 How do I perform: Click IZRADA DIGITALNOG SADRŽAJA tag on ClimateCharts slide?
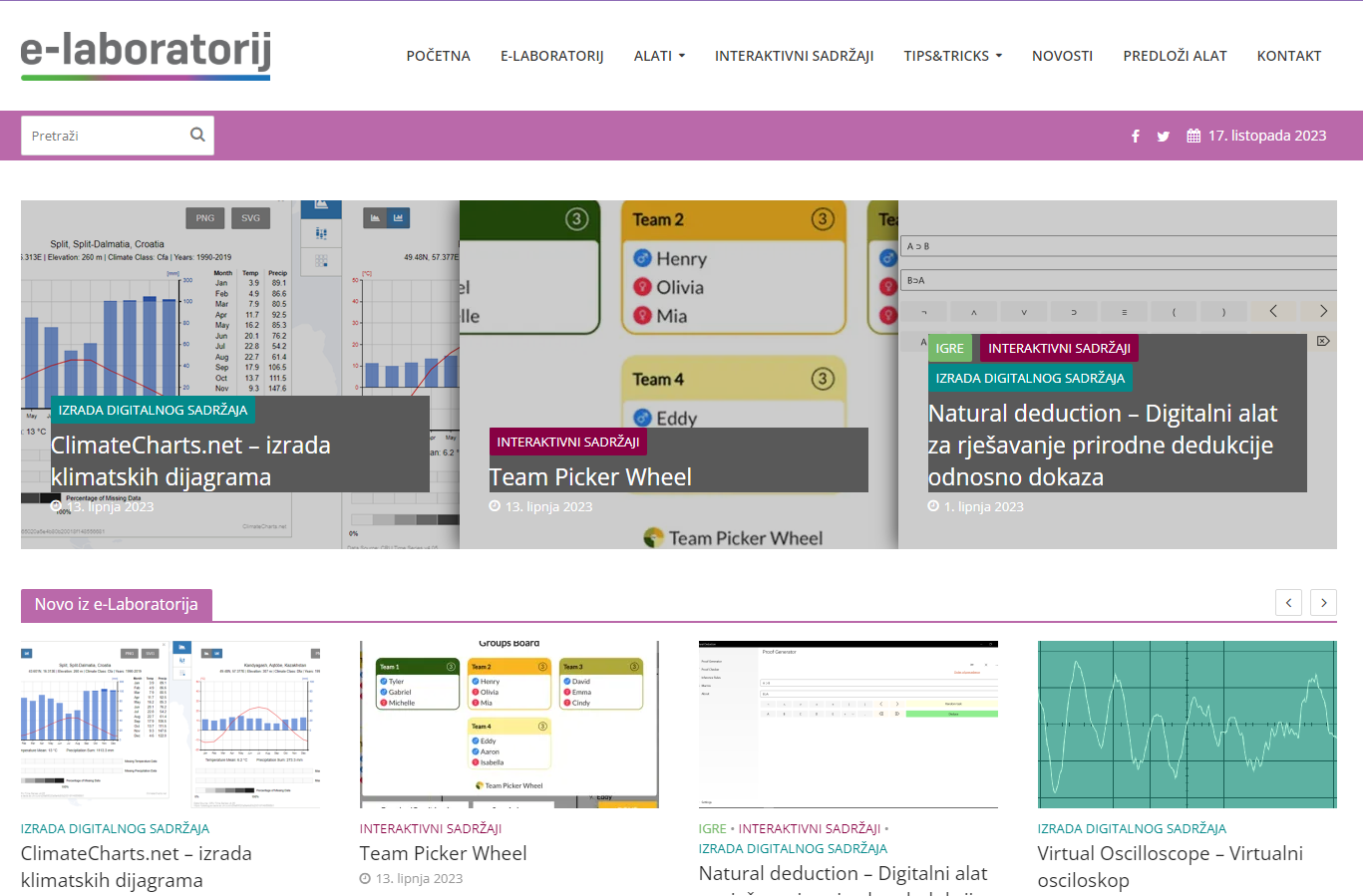(153, 410)
